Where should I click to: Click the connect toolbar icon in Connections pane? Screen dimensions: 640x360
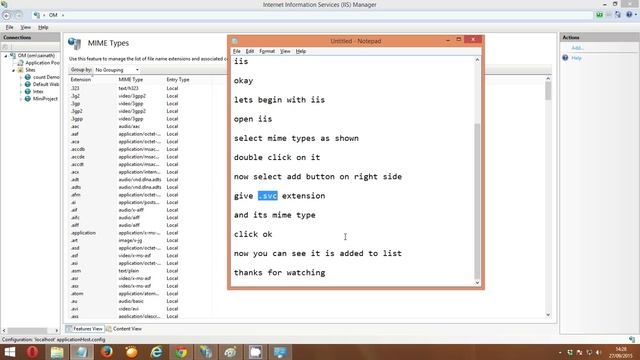click(5, 47)
